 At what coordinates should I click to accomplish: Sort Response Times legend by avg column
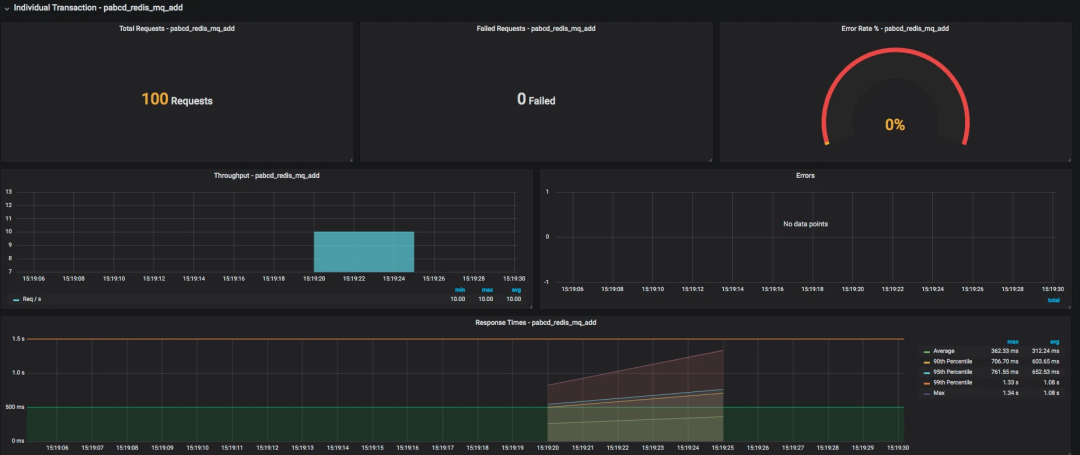[x=1053, y=341]
